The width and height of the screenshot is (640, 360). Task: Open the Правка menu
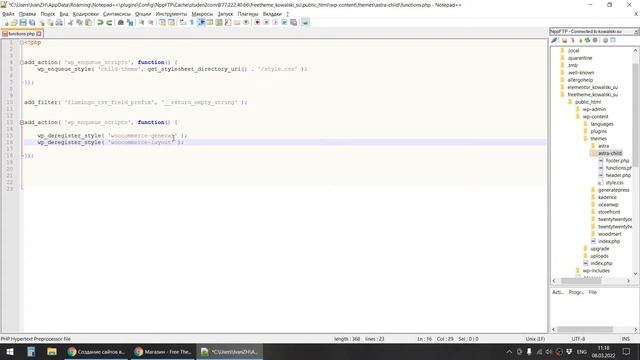(27, 14)
